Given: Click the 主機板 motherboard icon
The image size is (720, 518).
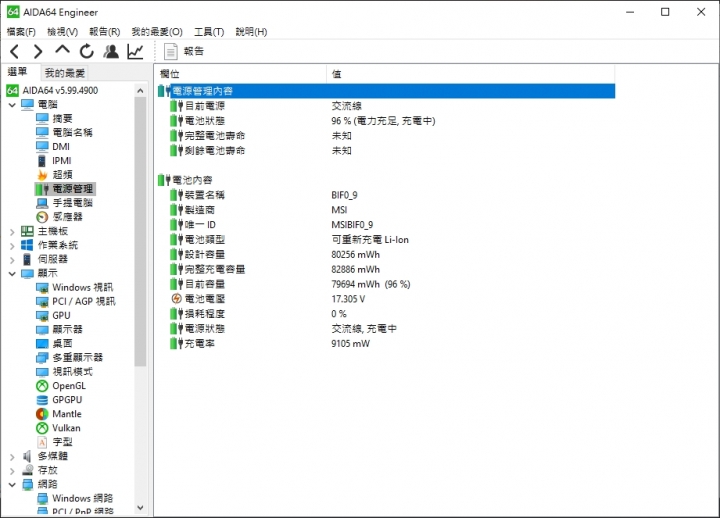Looking at the screenshot, I should pos(28,231).
